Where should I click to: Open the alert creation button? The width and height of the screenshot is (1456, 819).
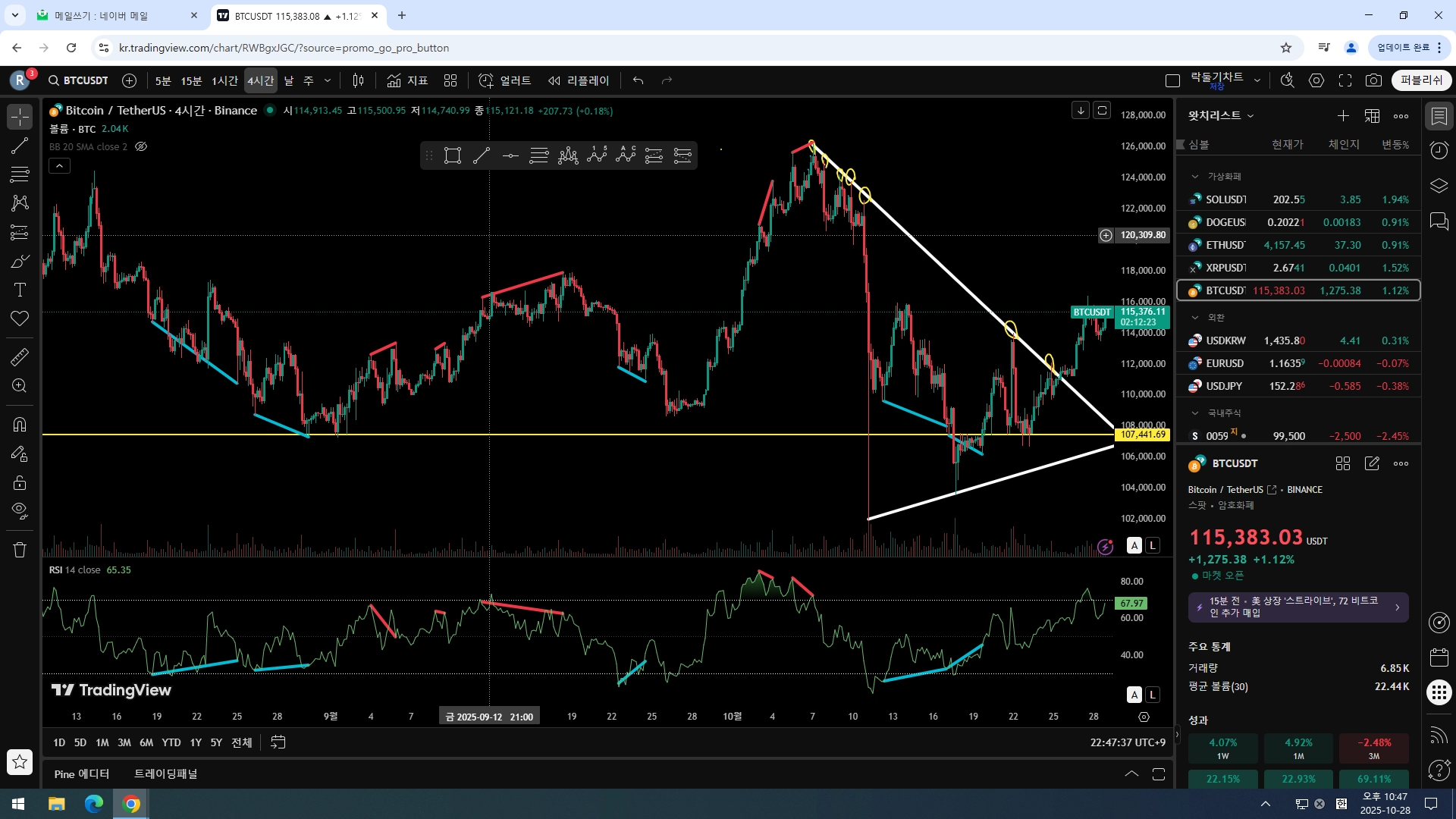504,80
